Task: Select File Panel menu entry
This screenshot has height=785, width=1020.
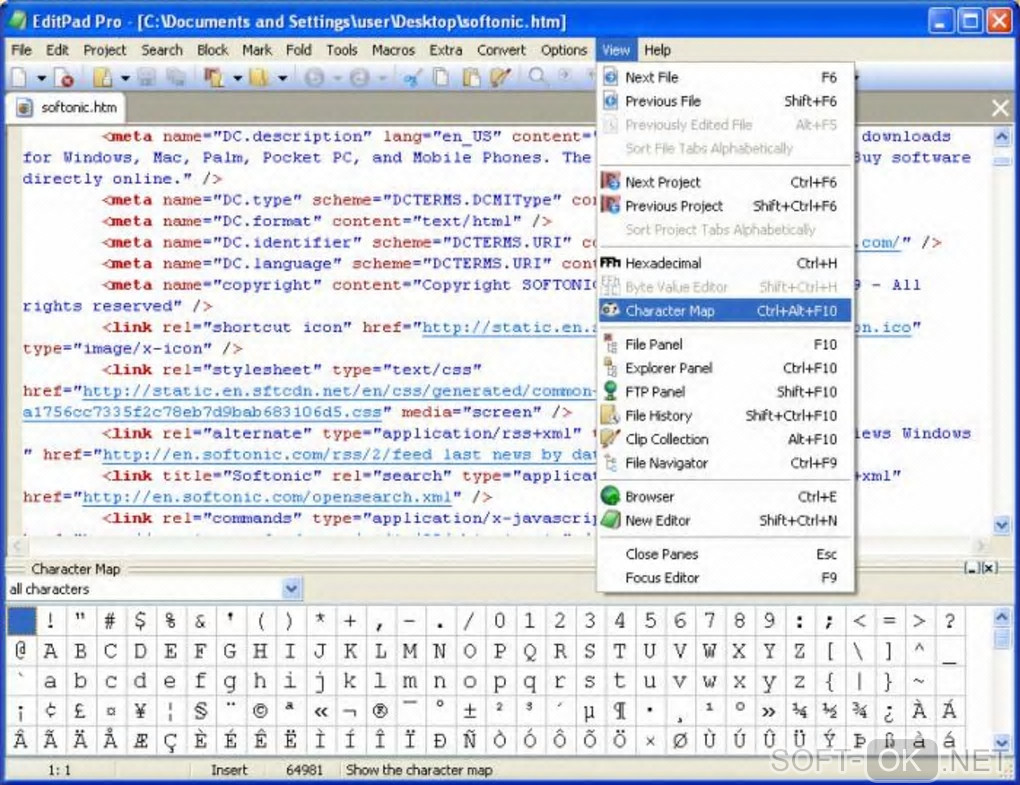Action: [725, 344]
